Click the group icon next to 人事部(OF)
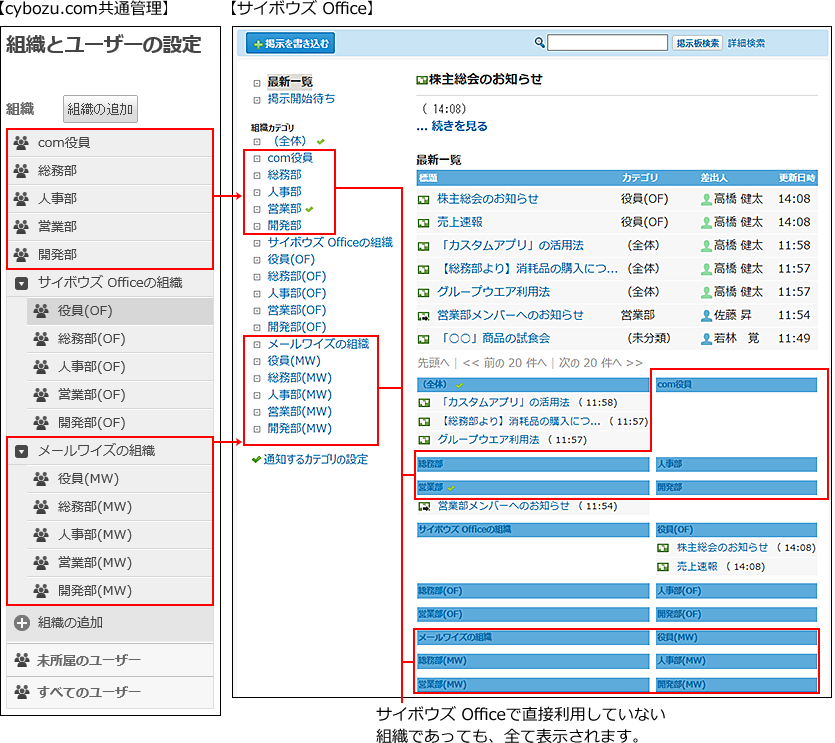835x743 pixels. tap(42, 366)
